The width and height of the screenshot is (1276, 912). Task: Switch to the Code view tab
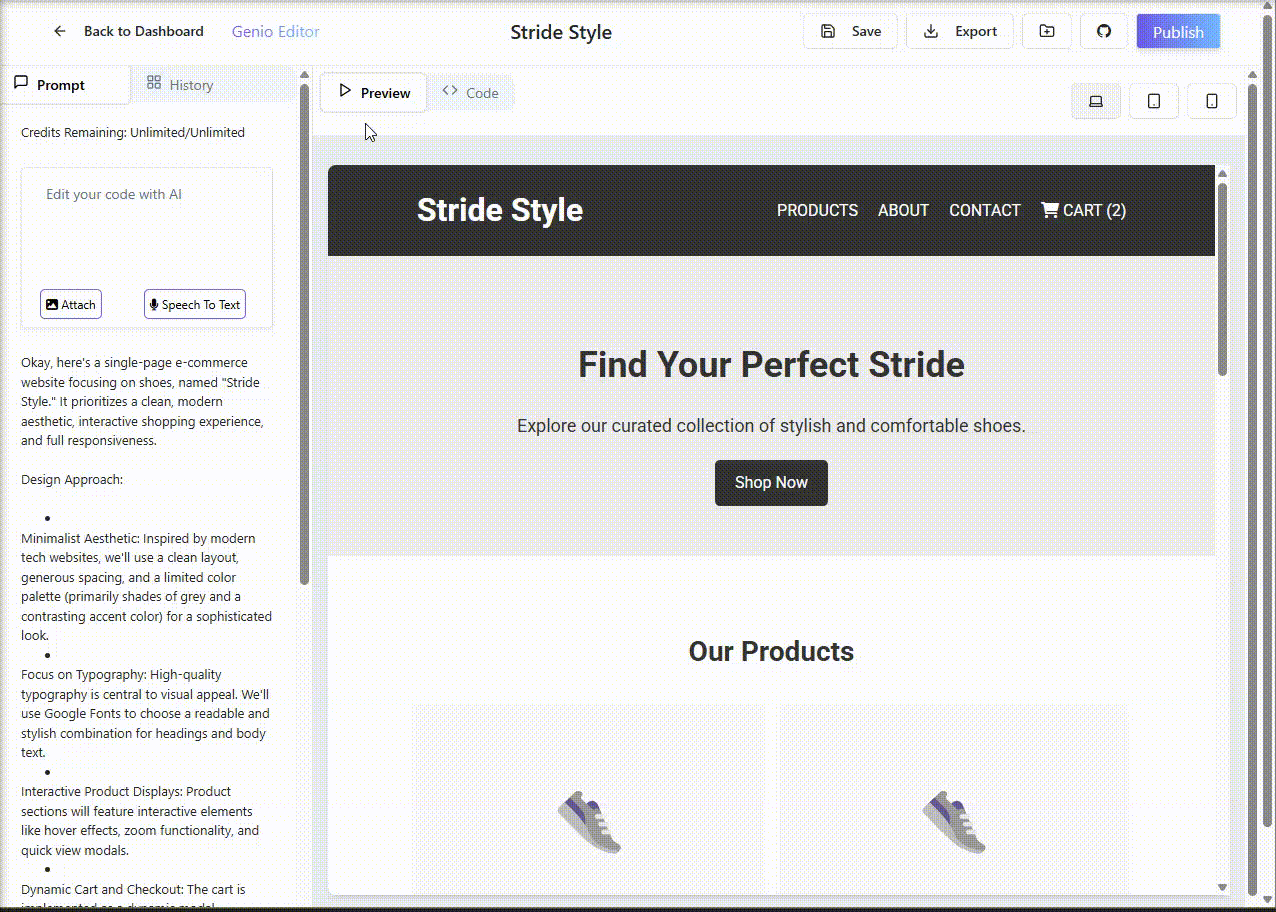pos(470,92)
